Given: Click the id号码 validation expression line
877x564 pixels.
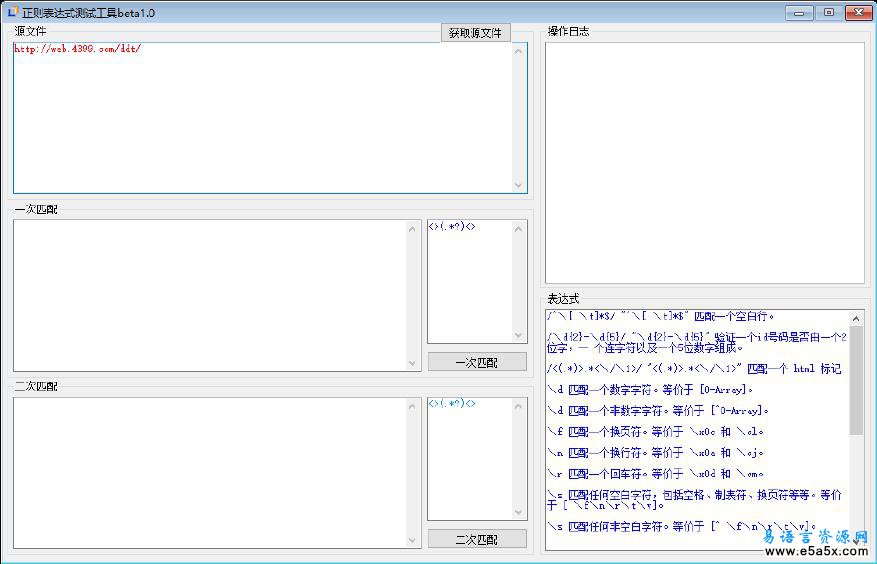Looking at the screenshot, I should (697, 342).
